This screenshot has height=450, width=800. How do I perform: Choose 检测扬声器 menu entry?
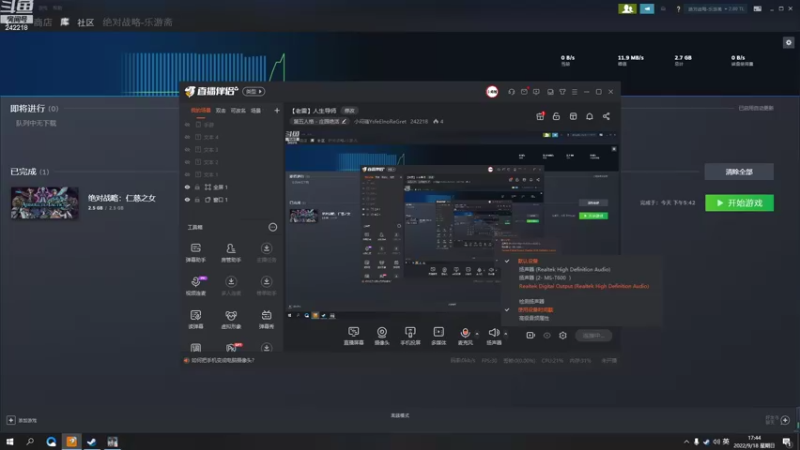pyautogui.click(x=531, y=302)
